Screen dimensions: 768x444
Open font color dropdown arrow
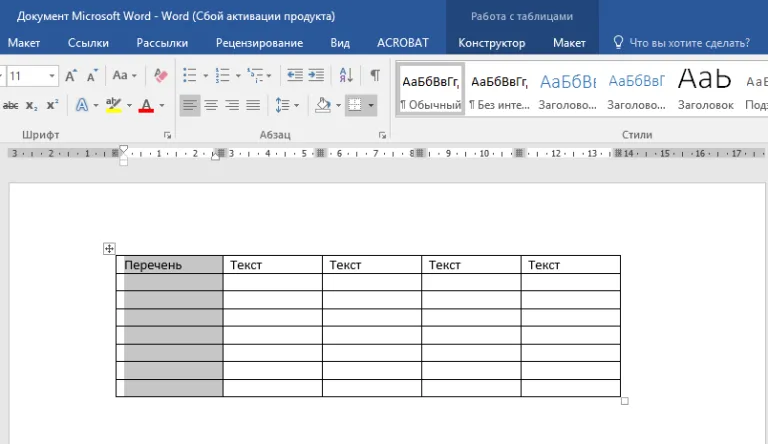[162, 105]
